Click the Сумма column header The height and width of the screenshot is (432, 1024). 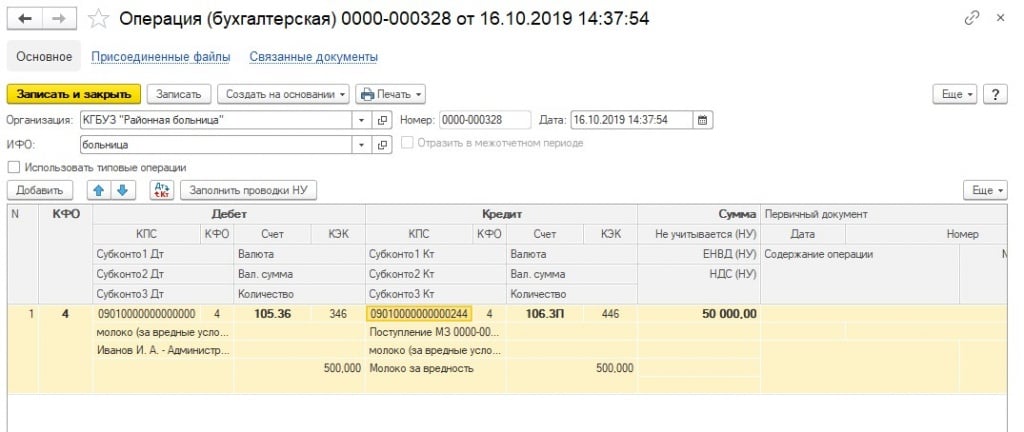coord(699,214)
